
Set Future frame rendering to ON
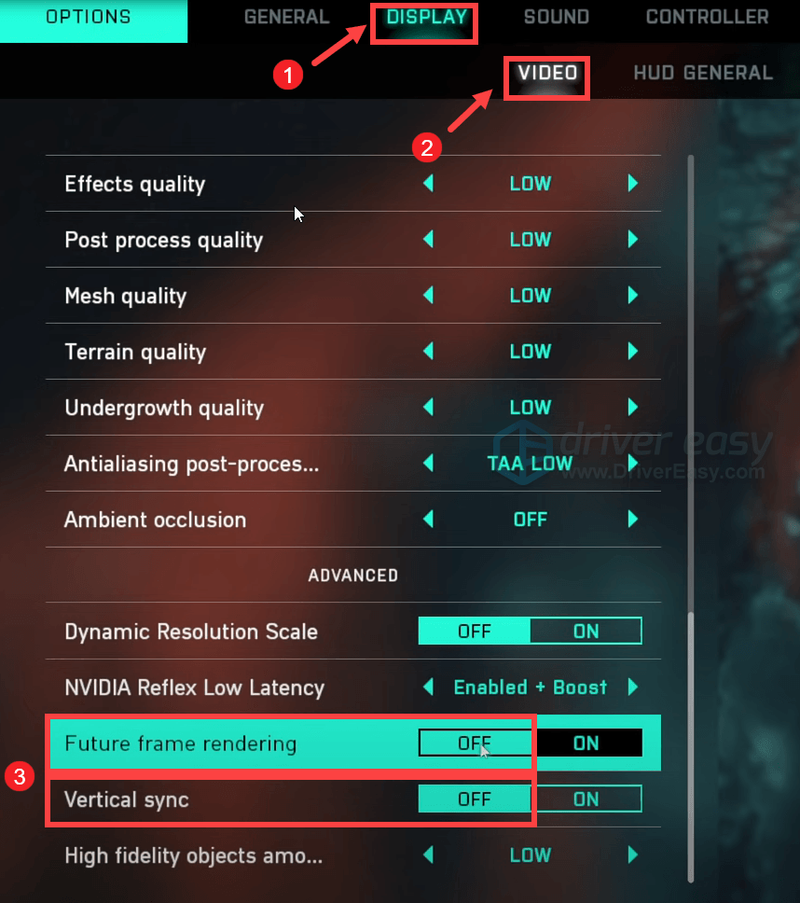tap(586, 743)
